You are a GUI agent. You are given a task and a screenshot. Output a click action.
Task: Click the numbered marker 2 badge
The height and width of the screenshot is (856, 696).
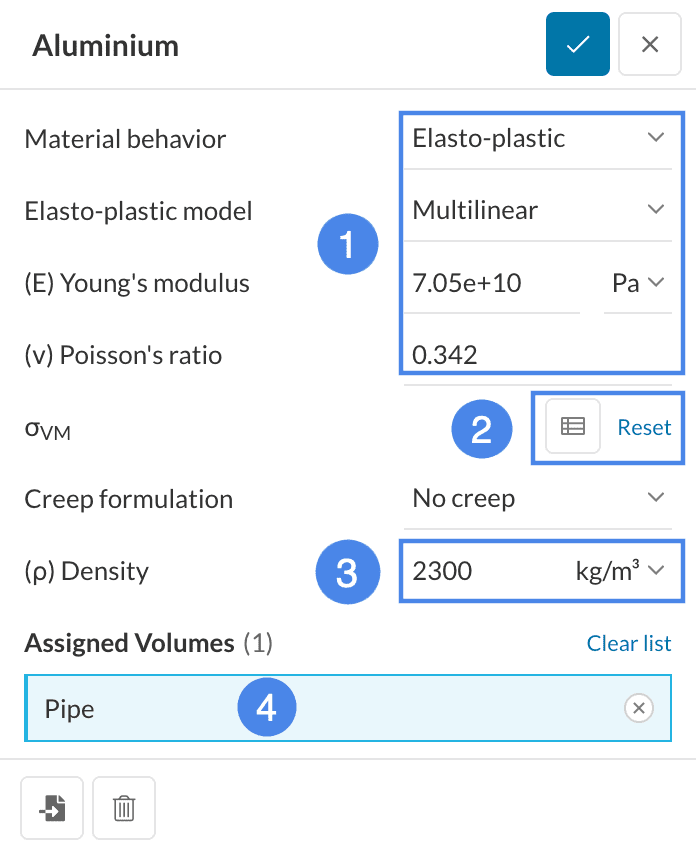pyautogui.click(x=481, y=429)
